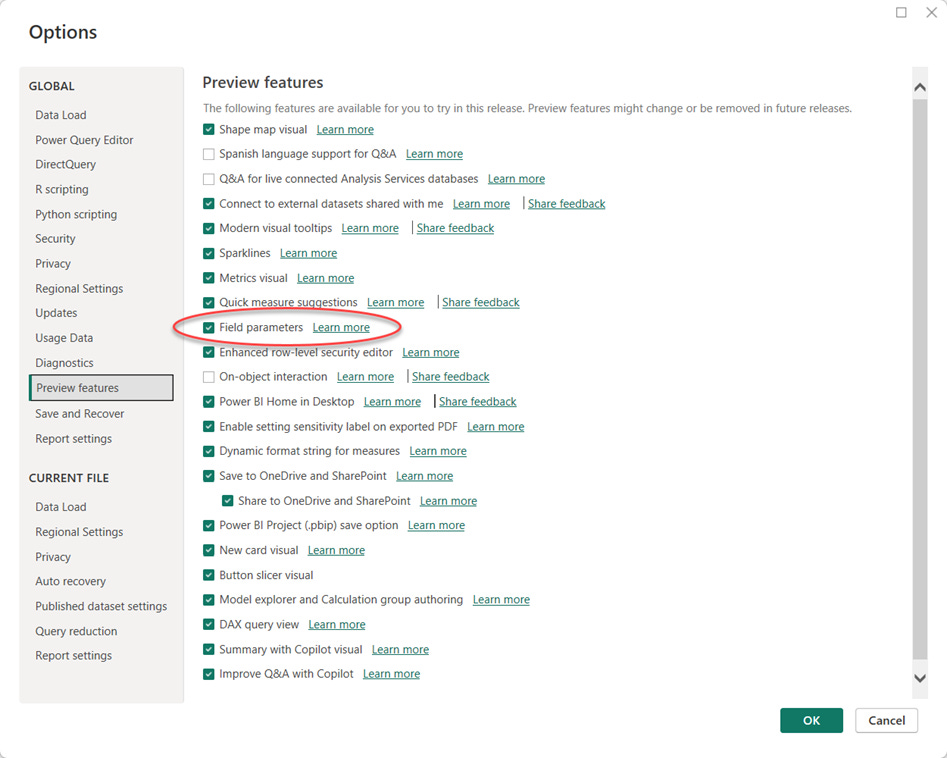Open Published dataset settings
This screenshot has height=758, width=947.
(101, 606)
